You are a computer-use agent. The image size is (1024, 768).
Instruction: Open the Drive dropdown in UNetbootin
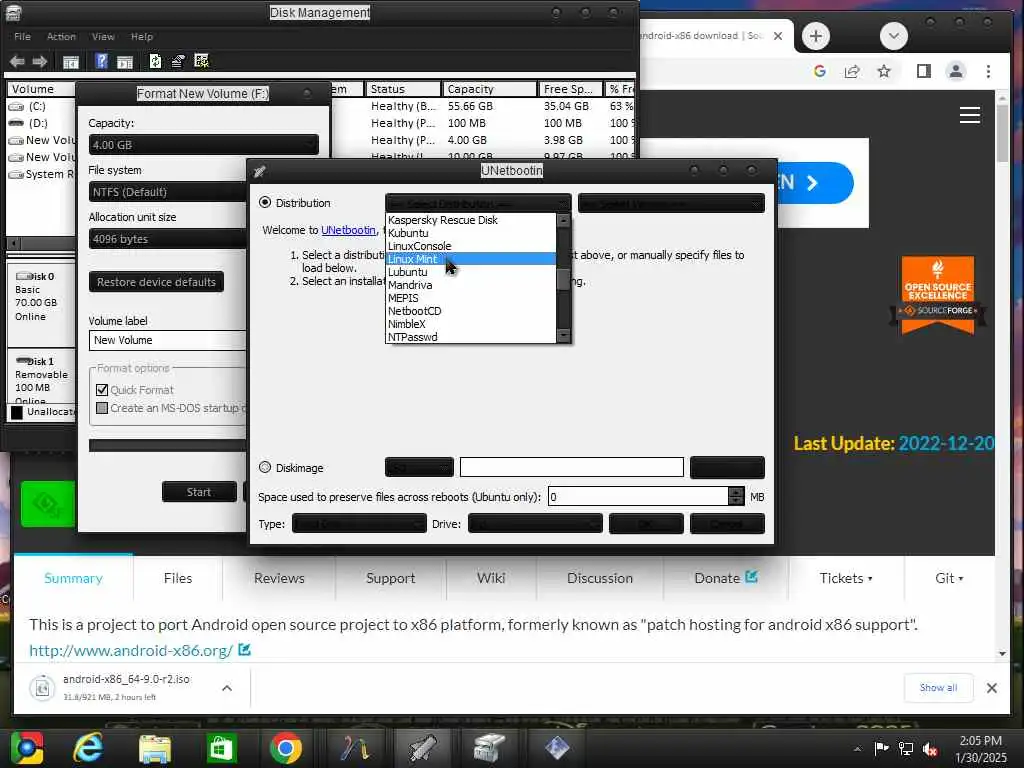tap(536, 524)
